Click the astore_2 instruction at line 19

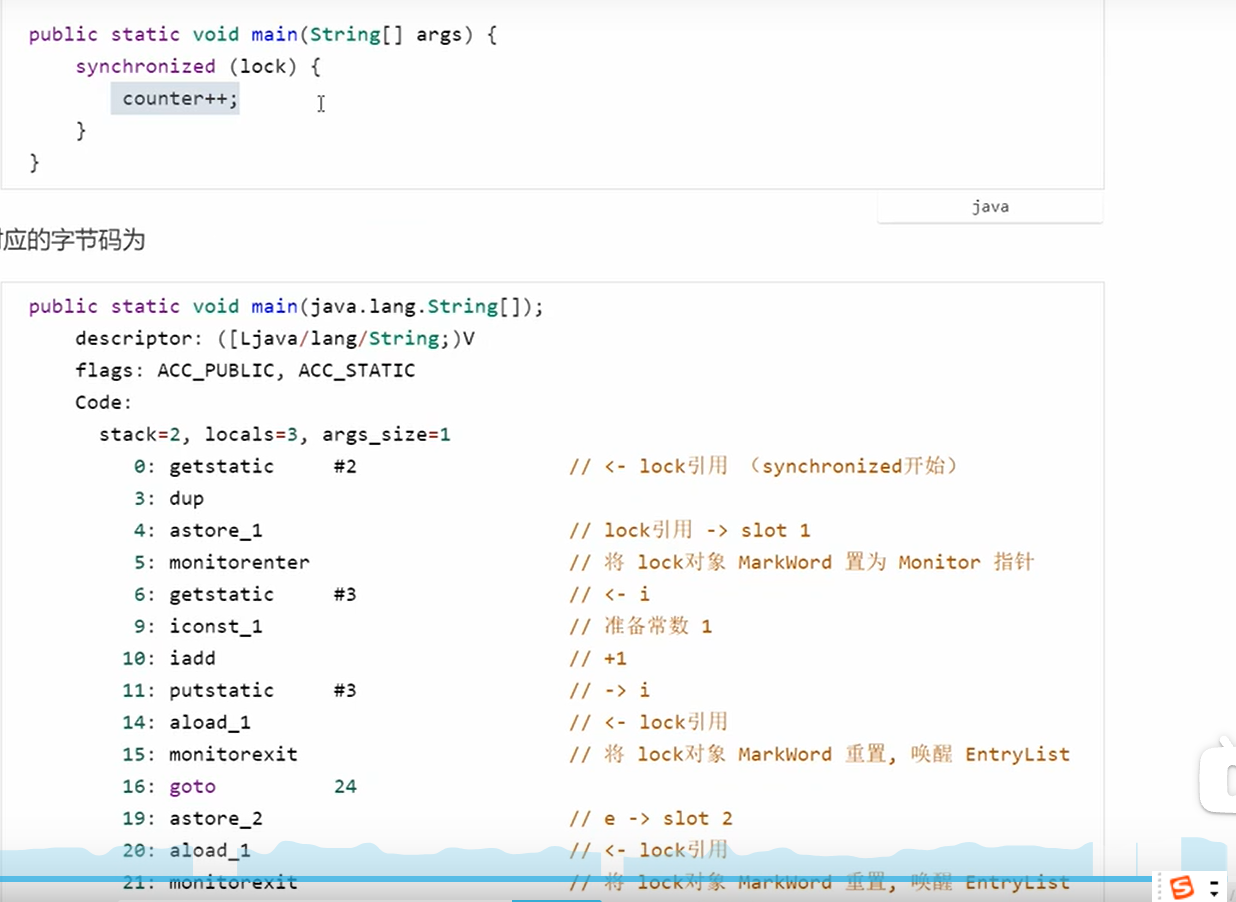pos(215,818)
